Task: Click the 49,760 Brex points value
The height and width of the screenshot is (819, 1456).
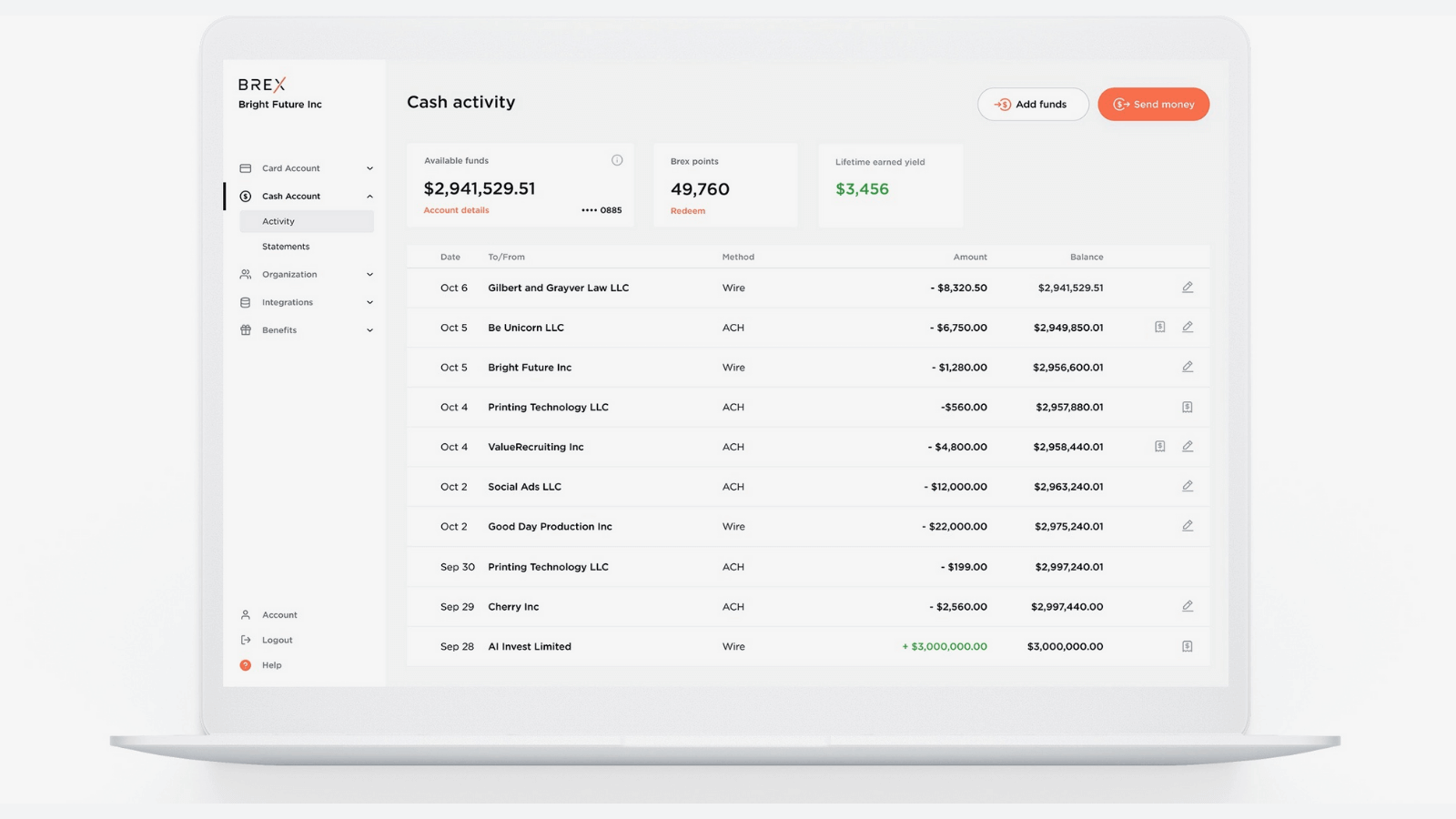Action: tap(700, 189)
